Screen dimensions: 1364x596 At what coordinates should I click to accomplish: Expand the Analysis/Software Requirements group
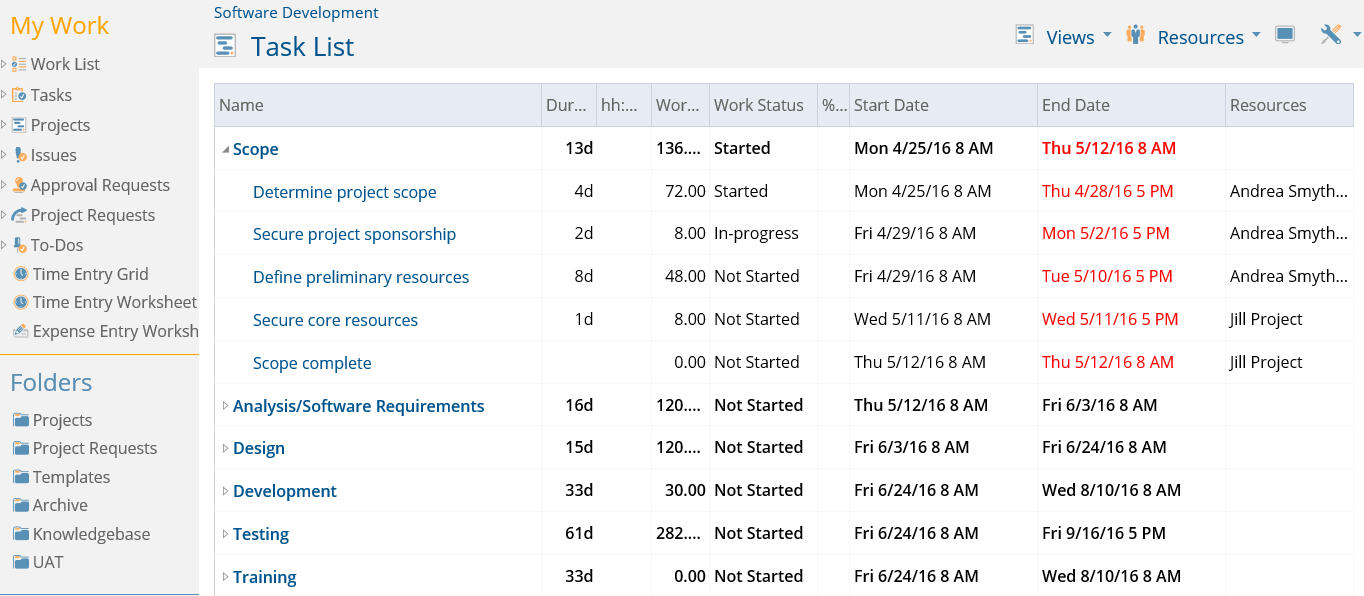tap(225, 406)
